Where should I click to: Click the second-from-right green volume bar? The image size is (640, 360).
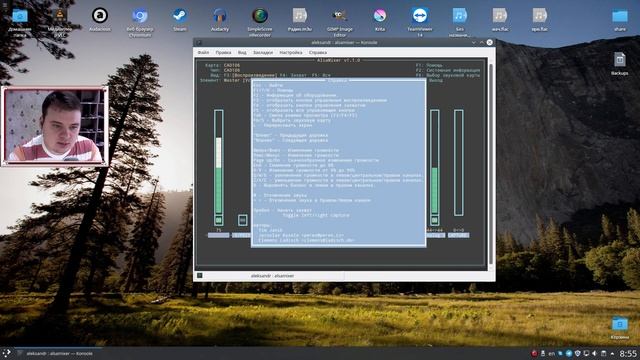point(435,162)
